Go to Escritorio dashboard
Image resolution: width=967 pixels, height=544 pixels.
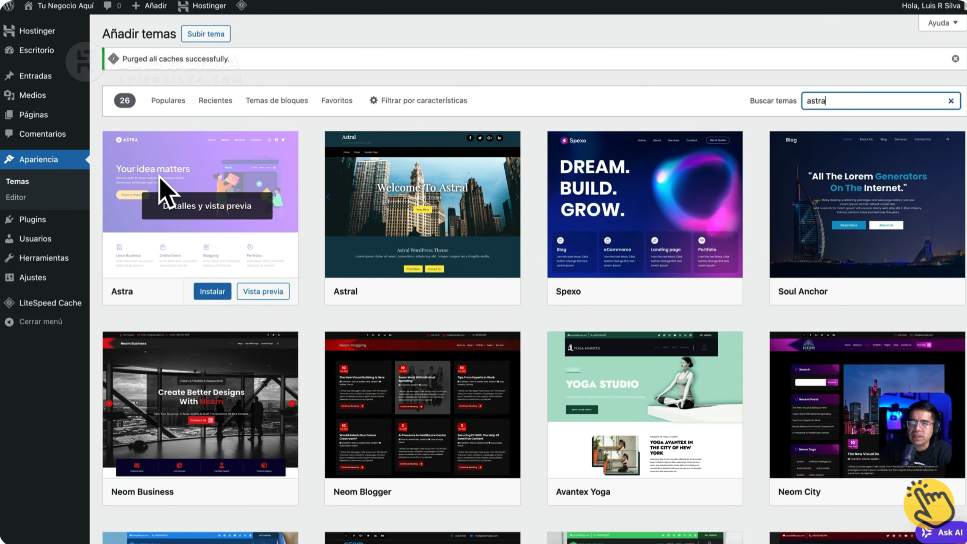click(x=36, y=50)
